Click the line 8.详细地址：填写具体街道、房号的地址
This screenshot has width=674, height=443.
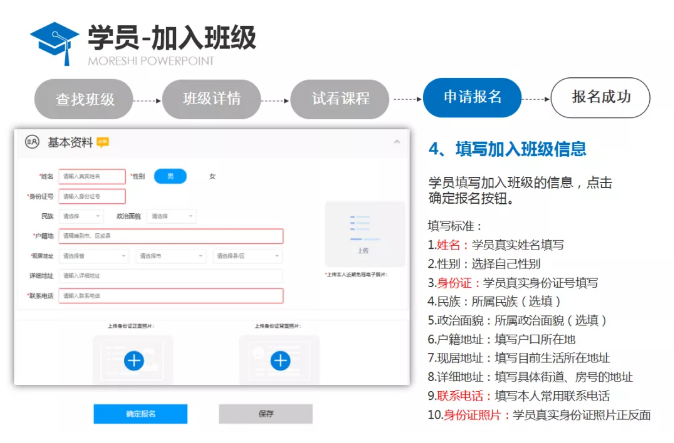click(530, 377)
